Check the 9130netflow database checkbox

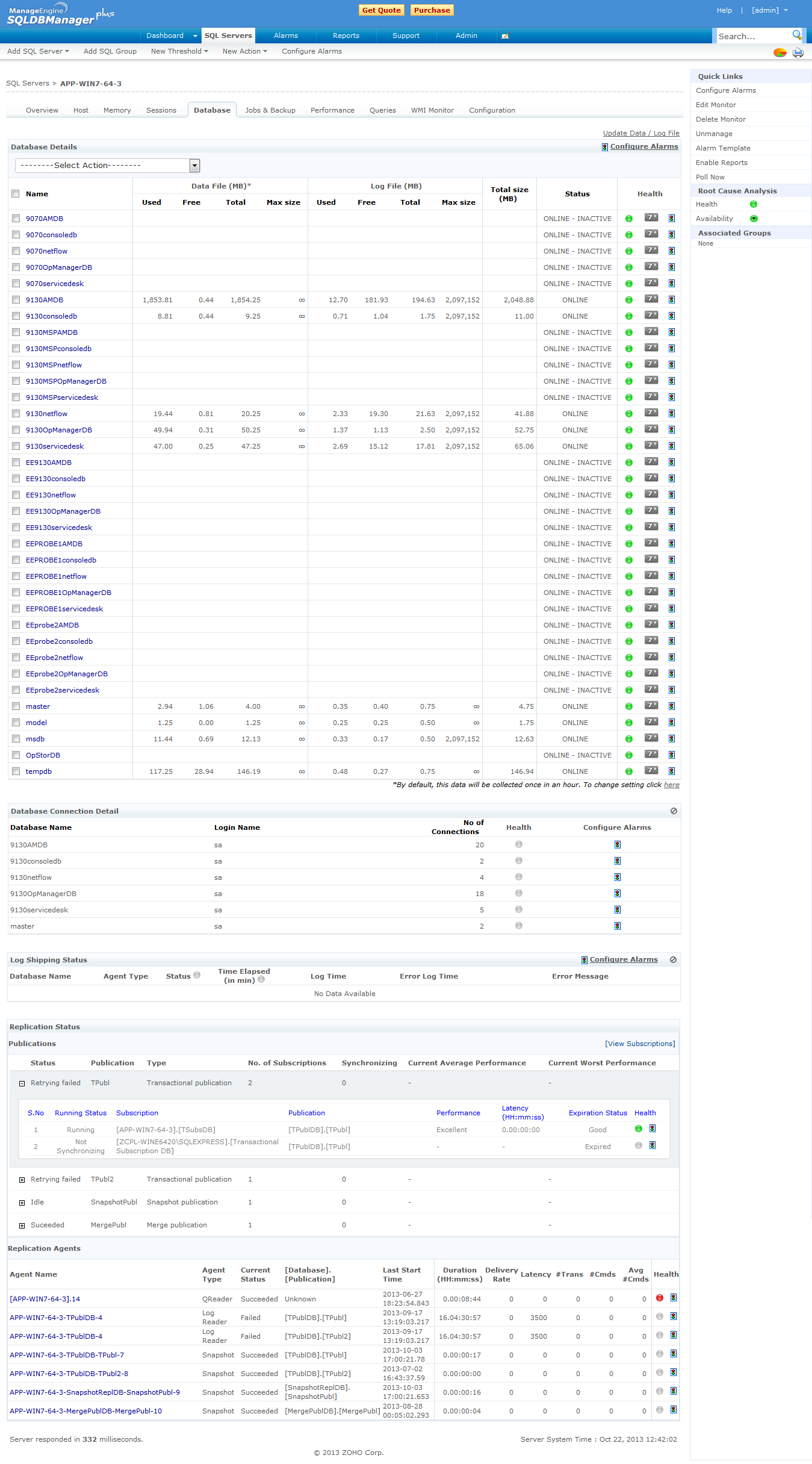click(x=16, y=414)
